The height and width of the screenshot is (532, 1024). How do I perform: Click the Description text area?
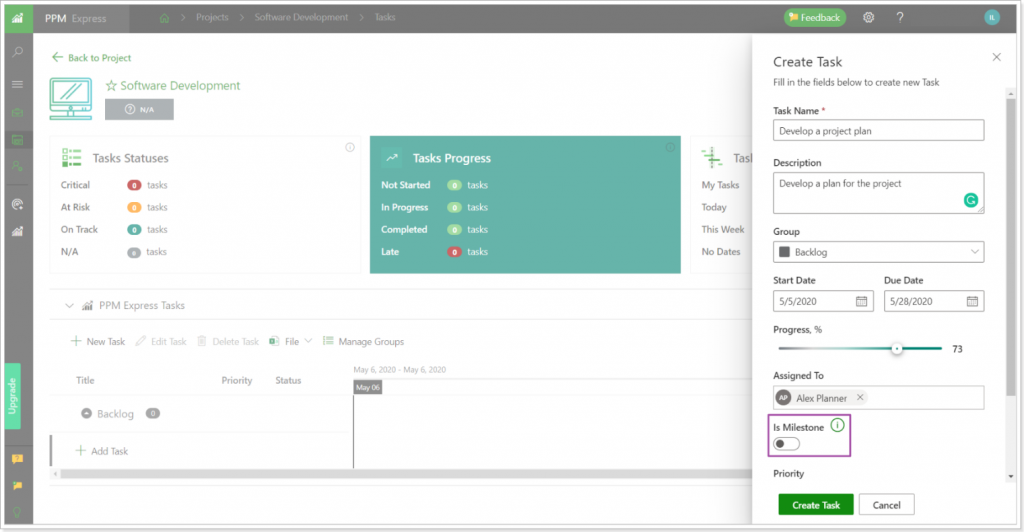pyautogui.click(x=878, y=193)
